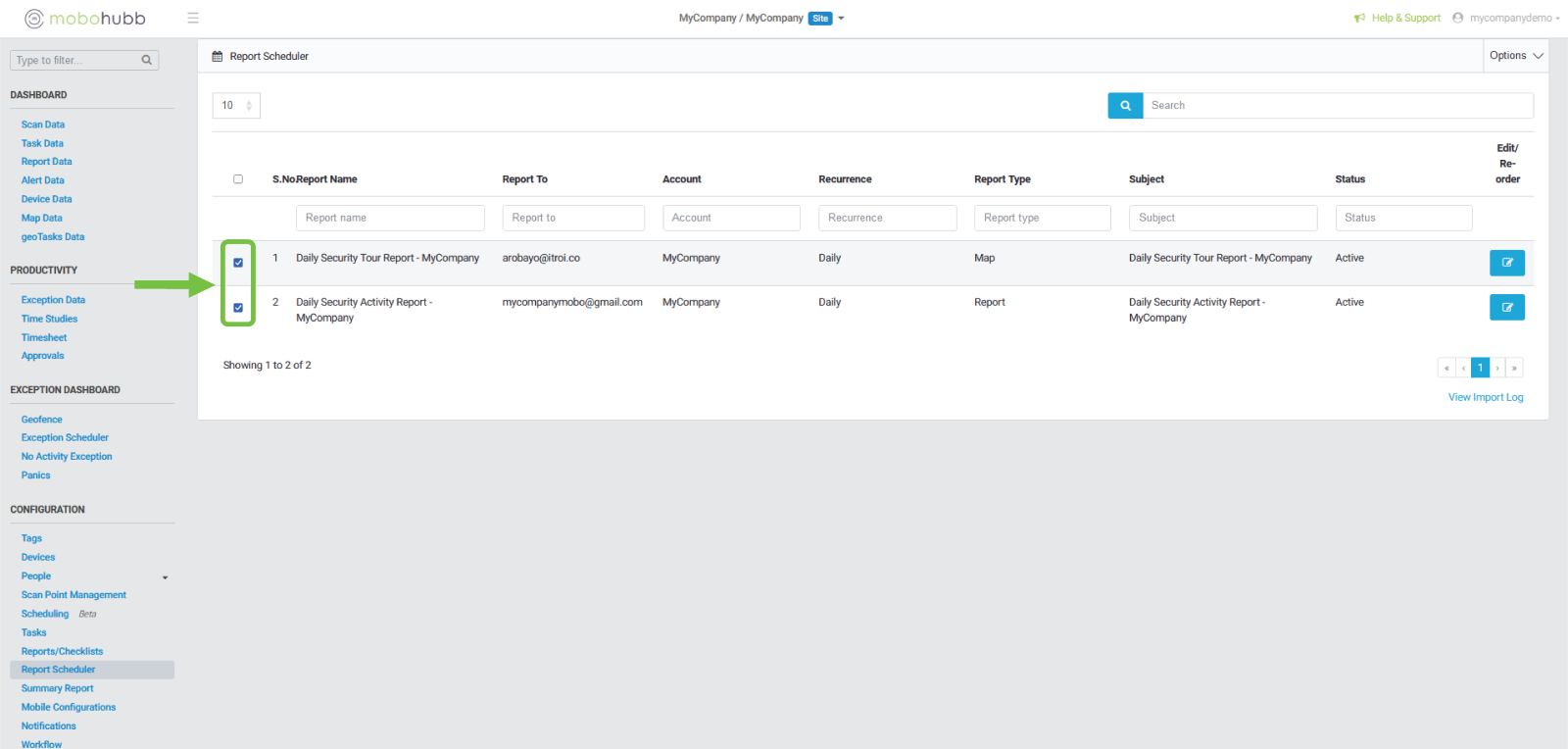This screenshot has height=749, width=1568.
Task: Edit the Daily Security Activity Report row
Action: click(x=1506, y=308)
